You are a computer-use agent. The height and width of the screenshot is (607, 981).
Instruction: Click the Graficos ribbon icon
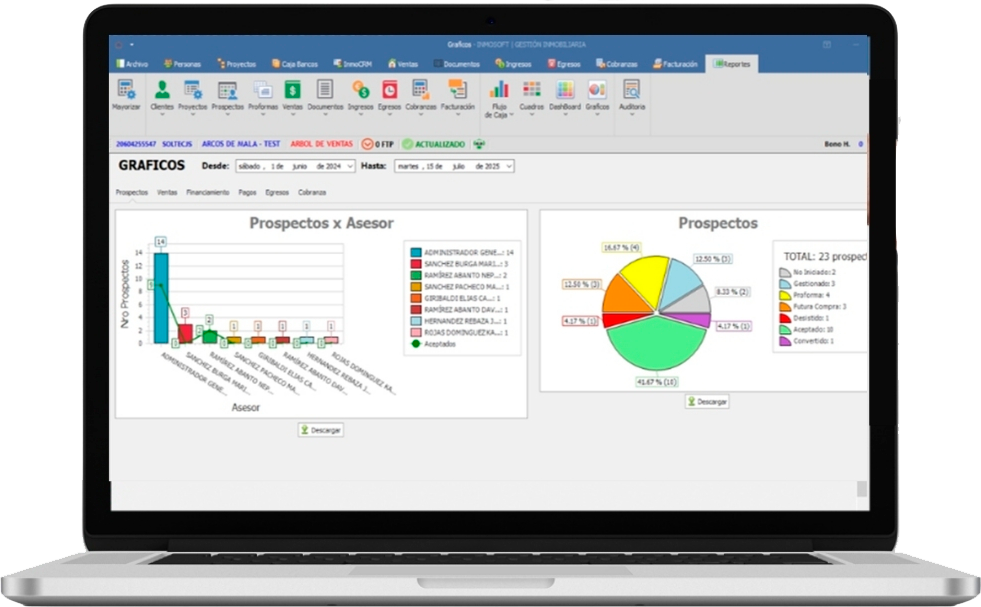[x=597, y=90]
